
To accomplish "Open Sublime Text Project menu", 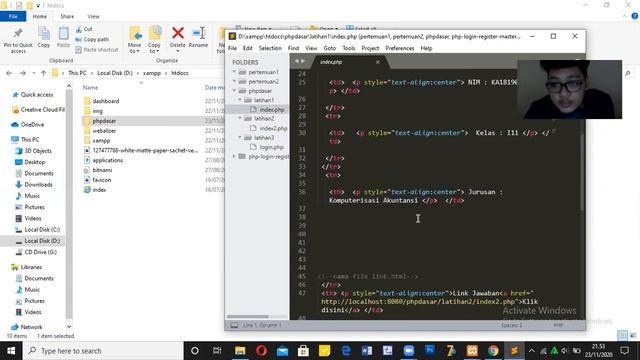I will coord(370,48).
